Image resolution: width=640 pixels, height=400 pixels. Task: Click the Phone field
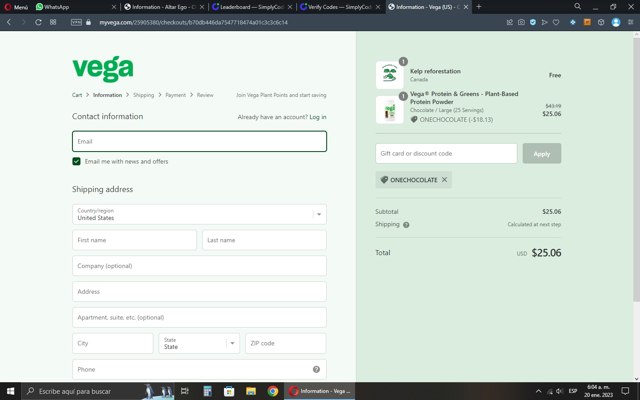point(199,369)
